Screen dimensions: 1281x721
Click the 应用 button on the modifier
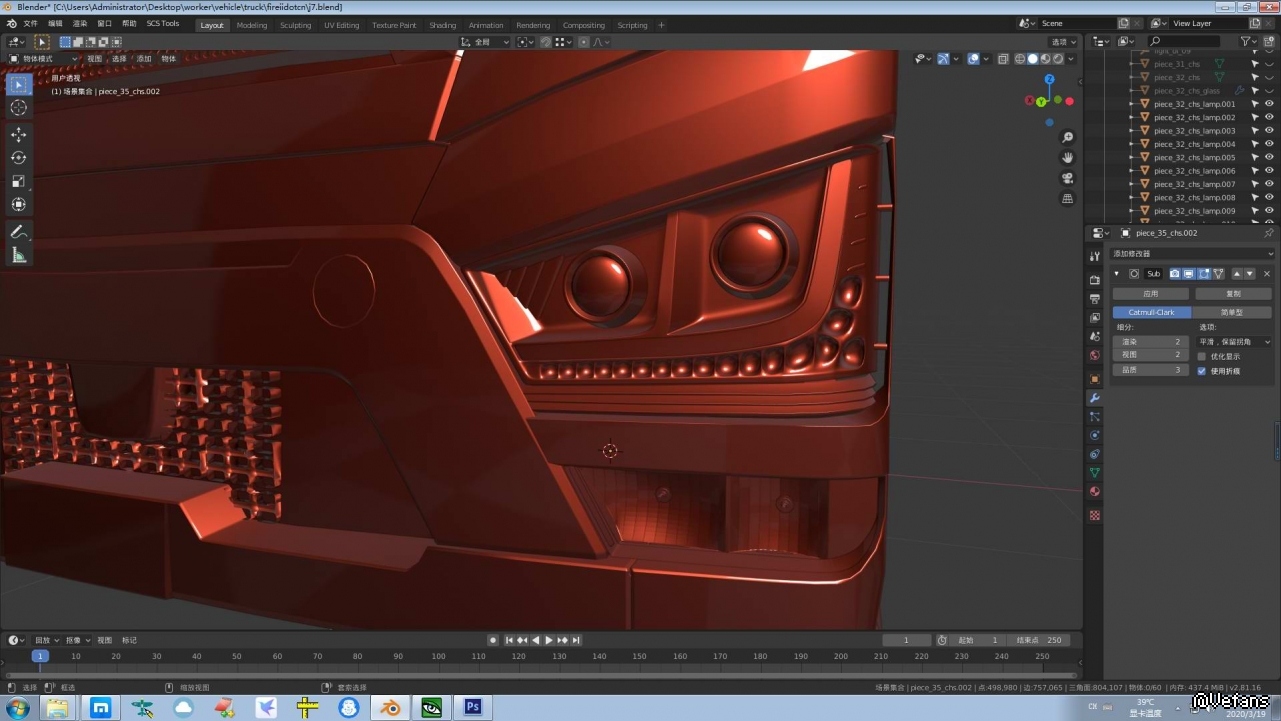tap(1150, 294)
